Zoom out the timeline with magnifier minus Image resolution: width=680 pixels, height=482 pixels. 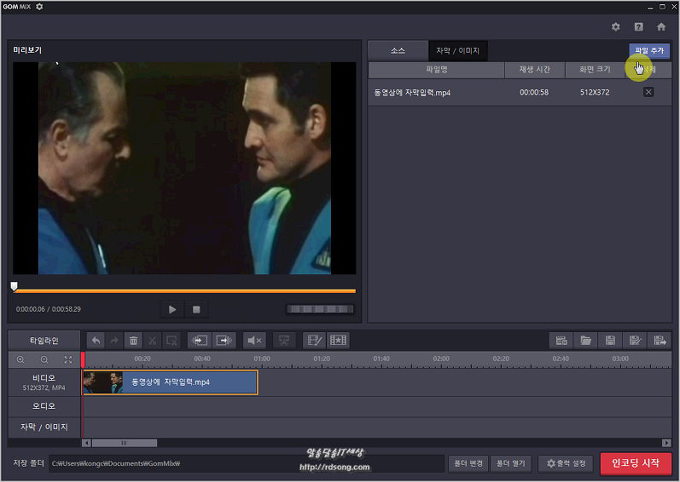44,360
